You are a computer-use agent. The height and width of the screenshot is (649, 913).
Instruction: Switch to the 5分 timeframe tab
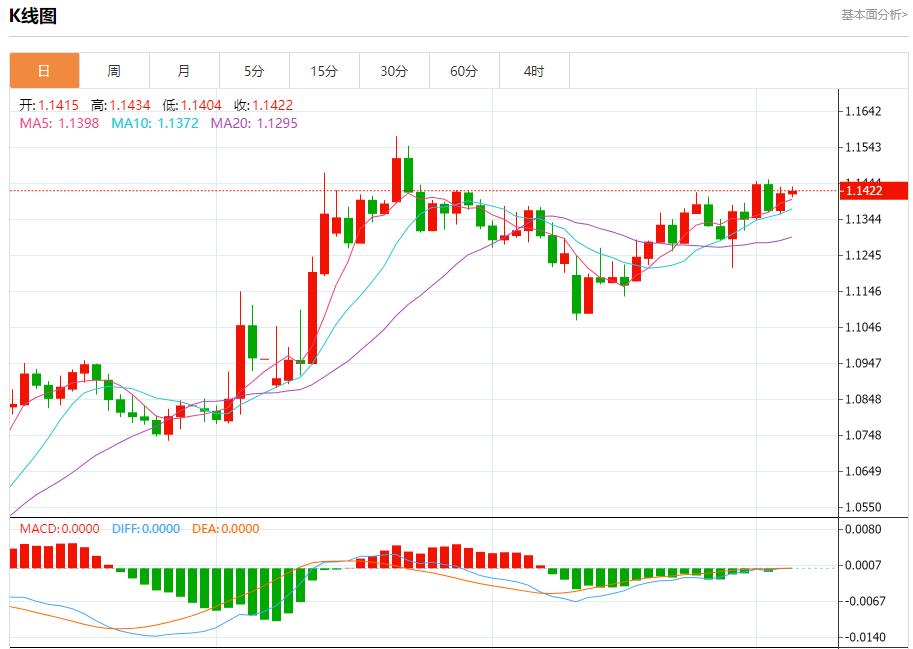pyautogui.click(x=254, y=71)
